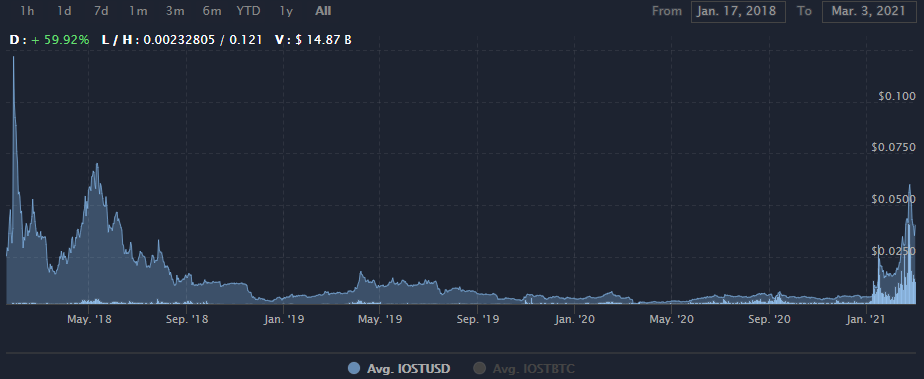The width and height of the screenshot is (924, 379).
Task: Select the YTD range option
Action: tap(248, 11)
